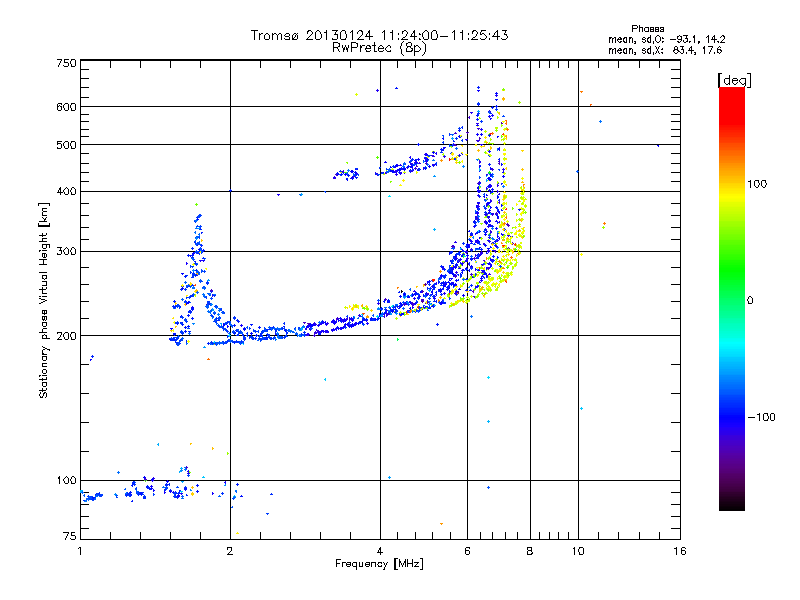Click the colorbar tick label '100'
The width and height of the screenshot is (800, 600).
point(757,184)
